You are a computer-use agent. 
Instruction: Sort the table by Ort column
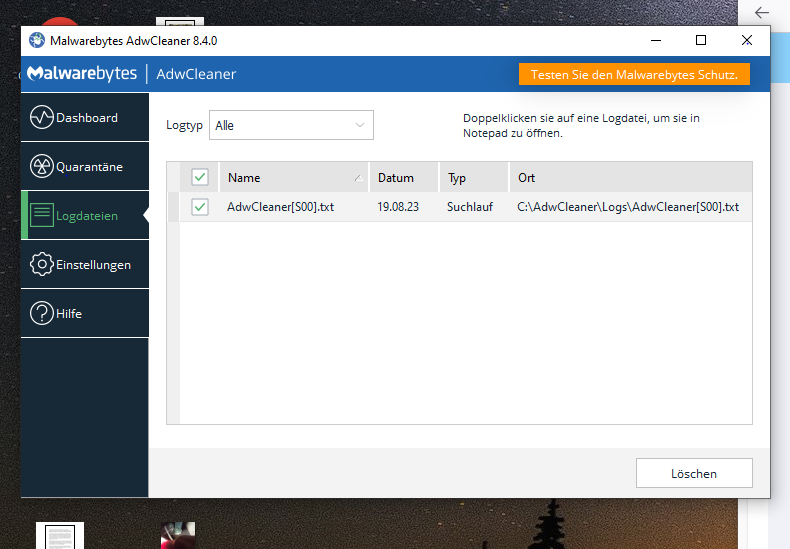[631, 178]
